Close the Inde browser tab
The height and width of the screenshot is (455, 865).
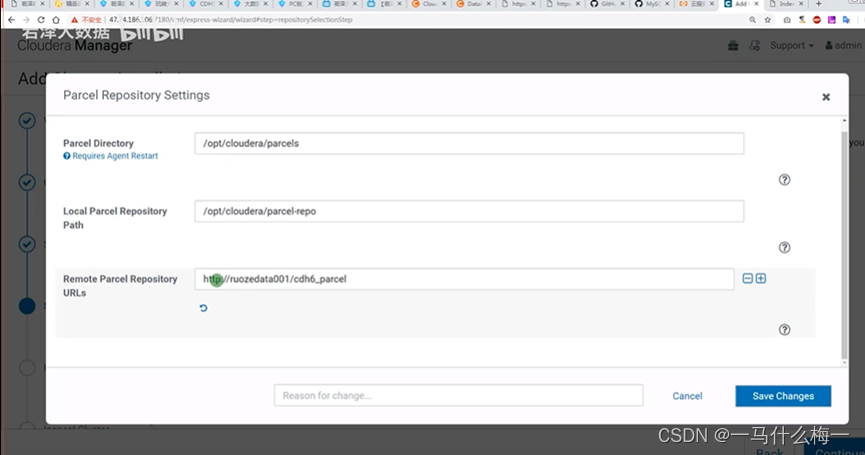(x=801, y=4)
